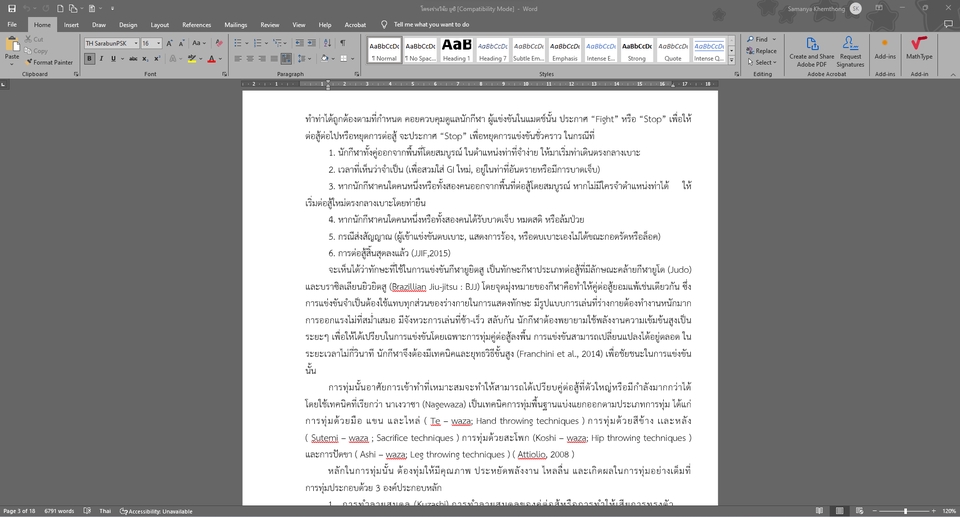Apply the Heading 1 style

456,49
